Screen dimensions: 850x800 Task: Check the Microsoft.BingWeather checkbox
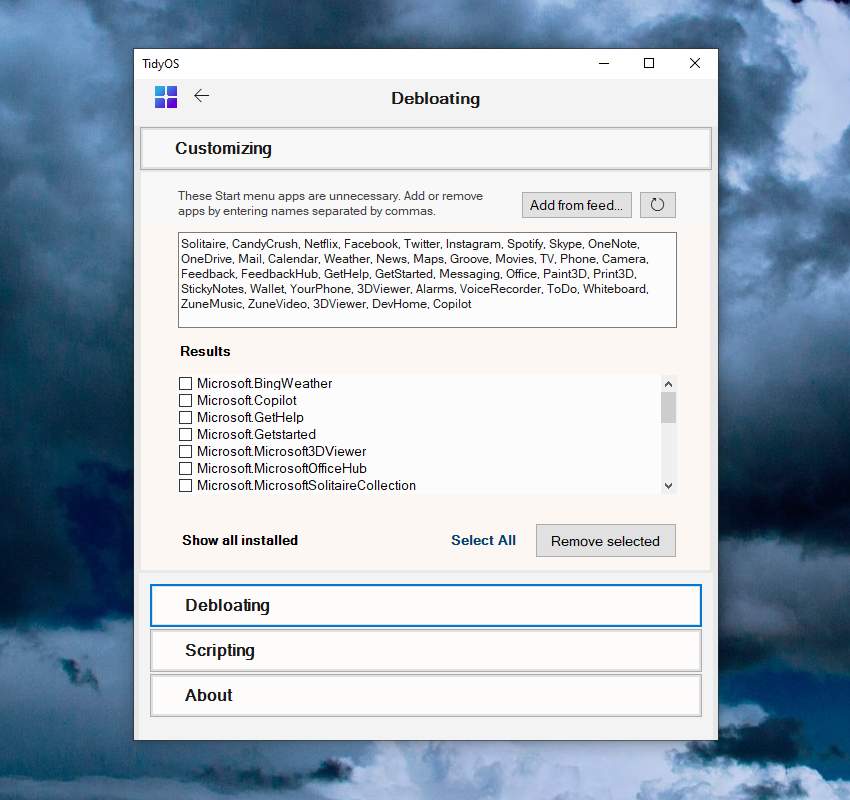tap(185, 383)
